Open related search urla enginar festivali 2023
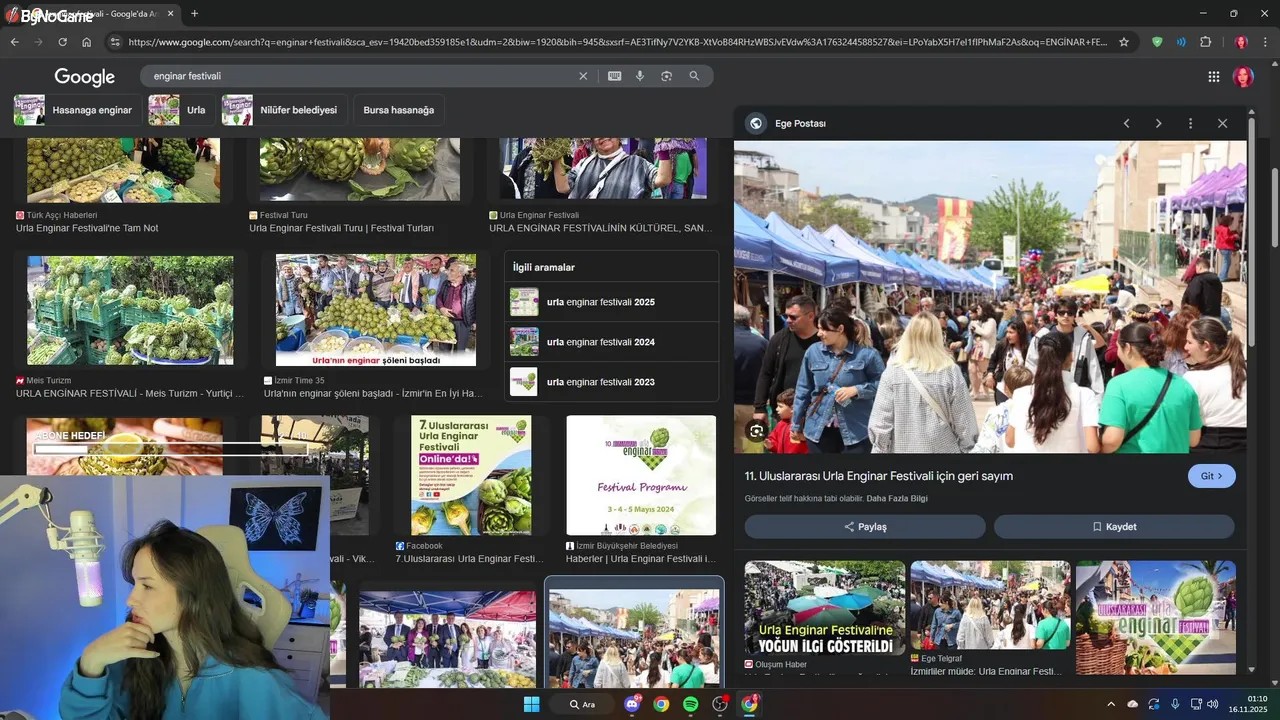The width and height of the screenshot is (1280, 720). tap(611, 382)
